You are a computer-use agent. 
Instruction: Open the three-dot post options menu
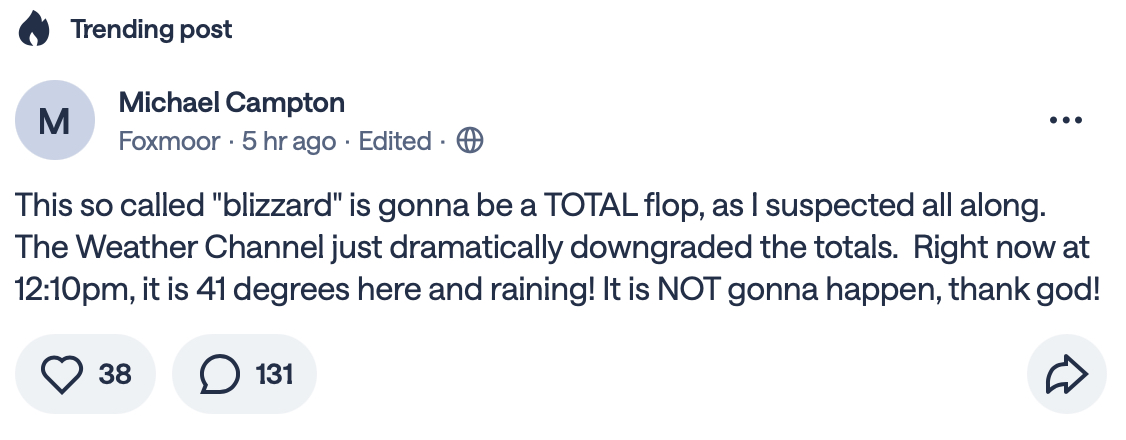tap(1065, 121)
